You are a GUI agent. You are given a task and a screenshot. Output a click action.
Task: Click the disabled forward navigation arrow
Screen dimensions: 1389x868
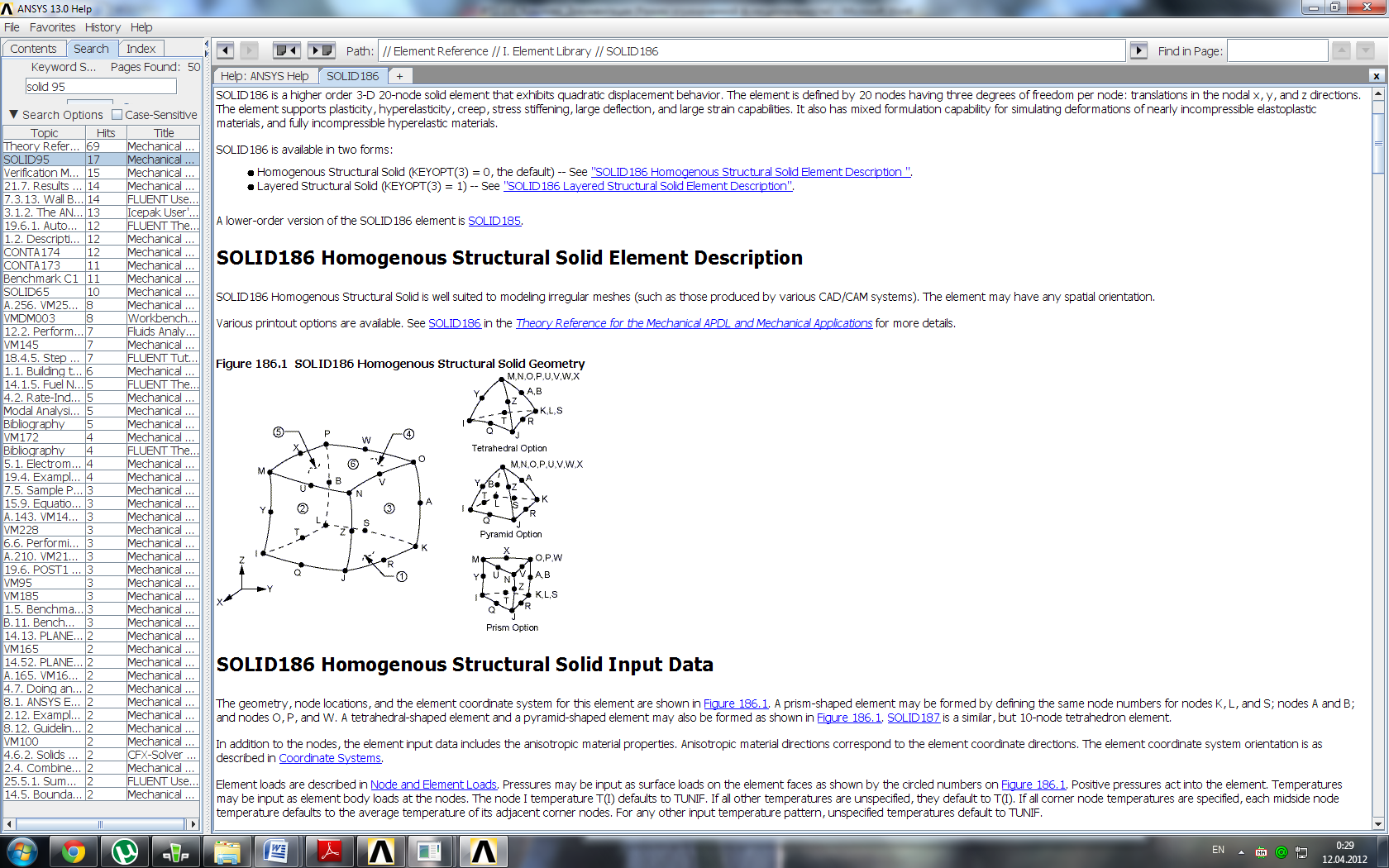[249, 50]
